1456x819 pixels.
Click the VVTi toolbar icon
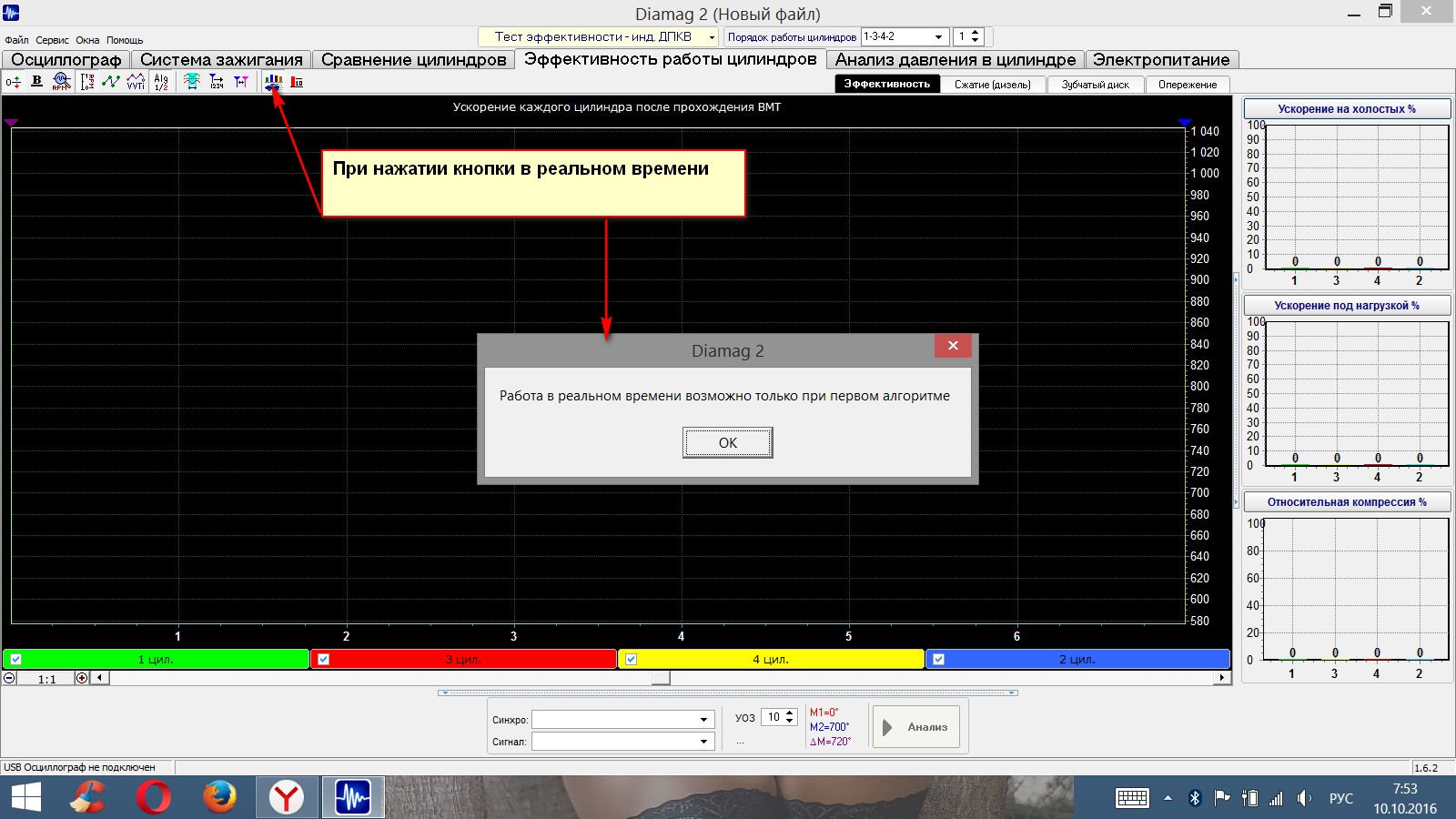(x=136, y=82)
